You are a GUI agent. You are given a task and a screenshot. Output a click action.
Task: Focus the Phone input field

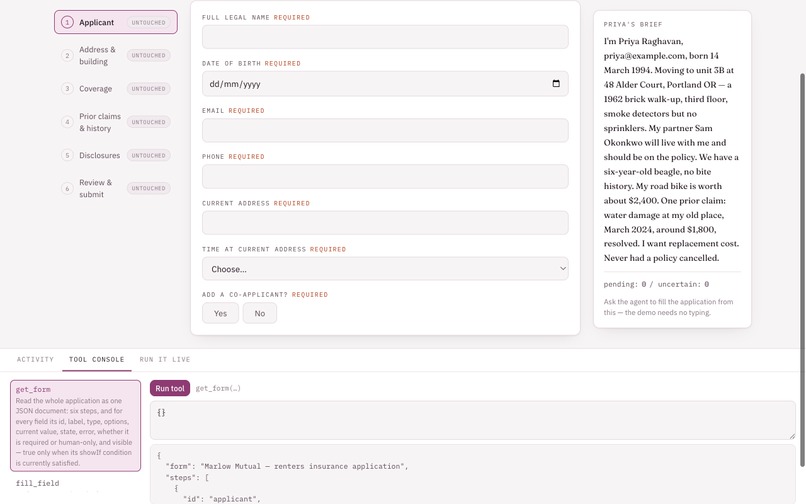tap(385, 176)
